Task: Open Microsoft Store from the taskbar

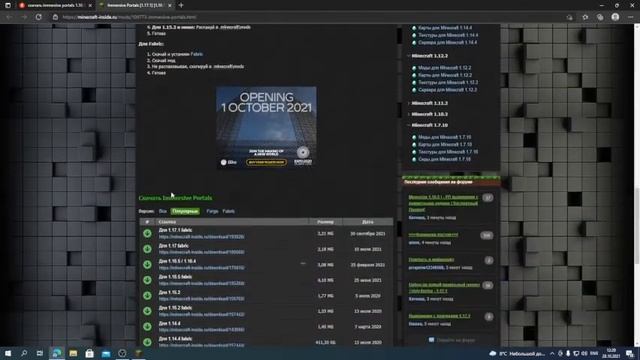Action: point(89,353)
